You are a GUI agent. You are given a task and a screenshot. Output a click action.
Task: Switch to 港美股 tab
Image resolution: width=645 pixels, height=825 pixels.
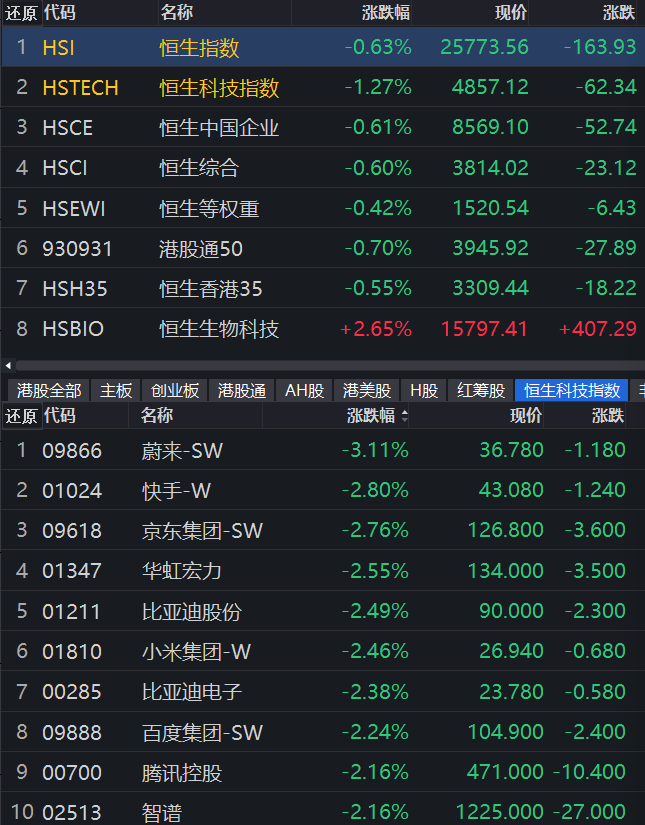coord(367,390)
